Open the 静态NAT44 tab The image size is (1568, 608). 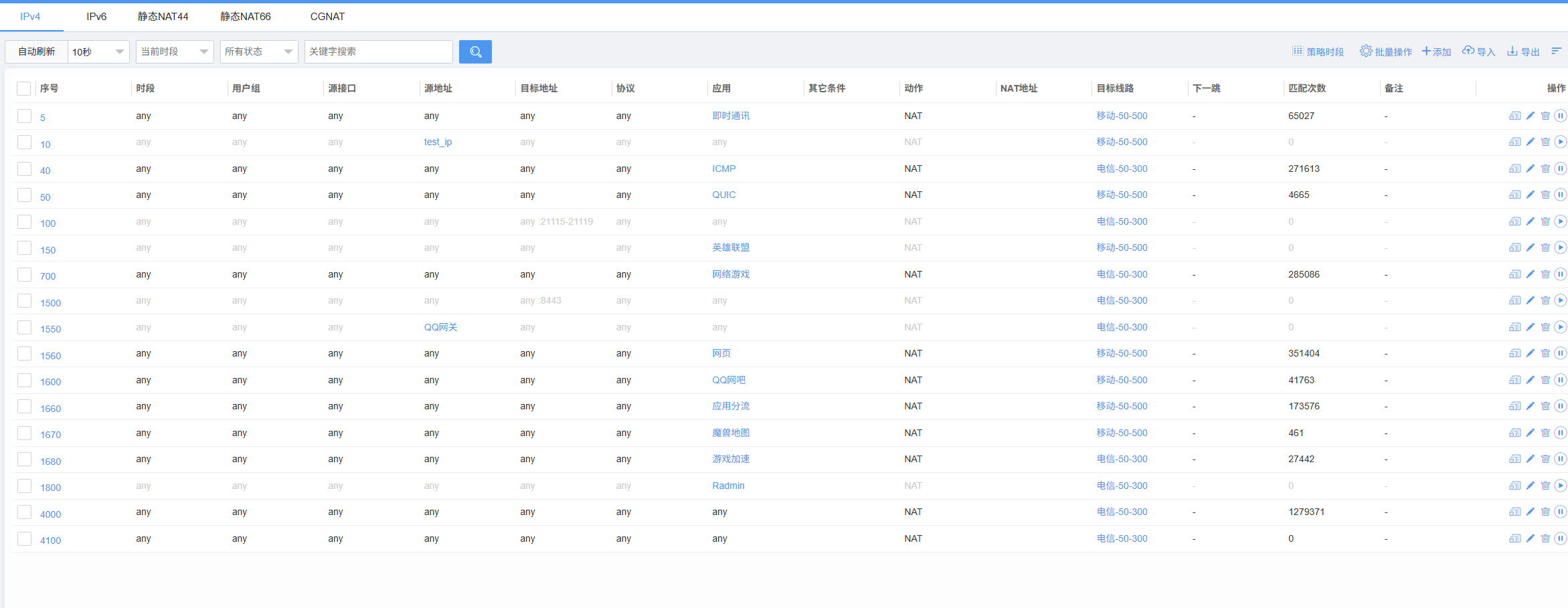coord(163,17)
